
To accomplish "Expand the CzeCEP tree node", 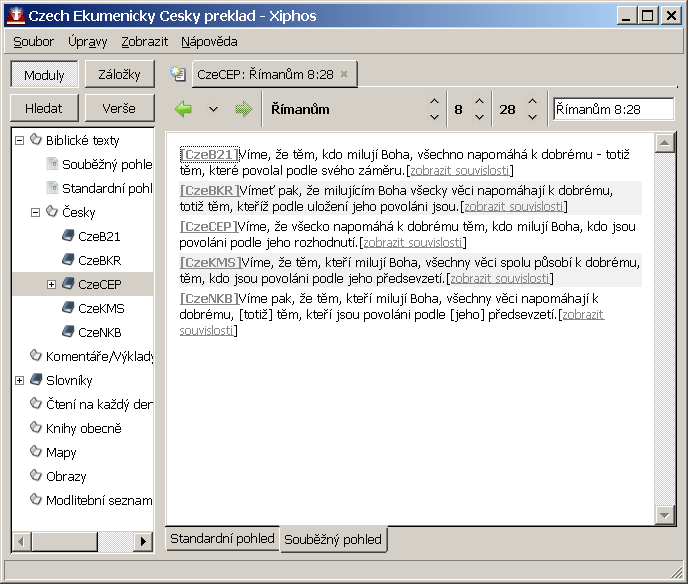I will pyautogui.click(x=51, y=285).
